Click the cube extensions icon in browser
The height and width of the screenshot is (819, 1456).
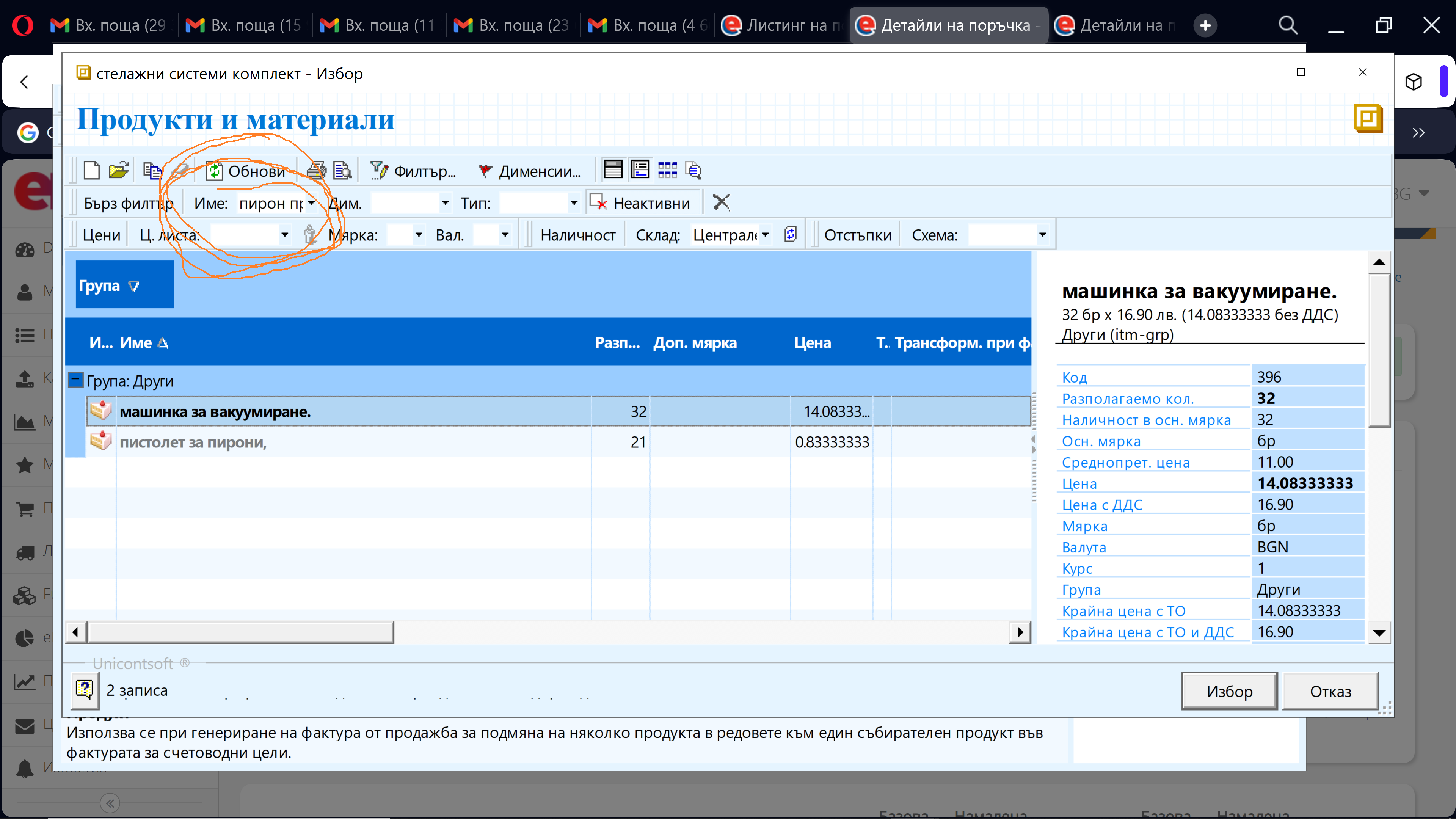(1414, 82)
